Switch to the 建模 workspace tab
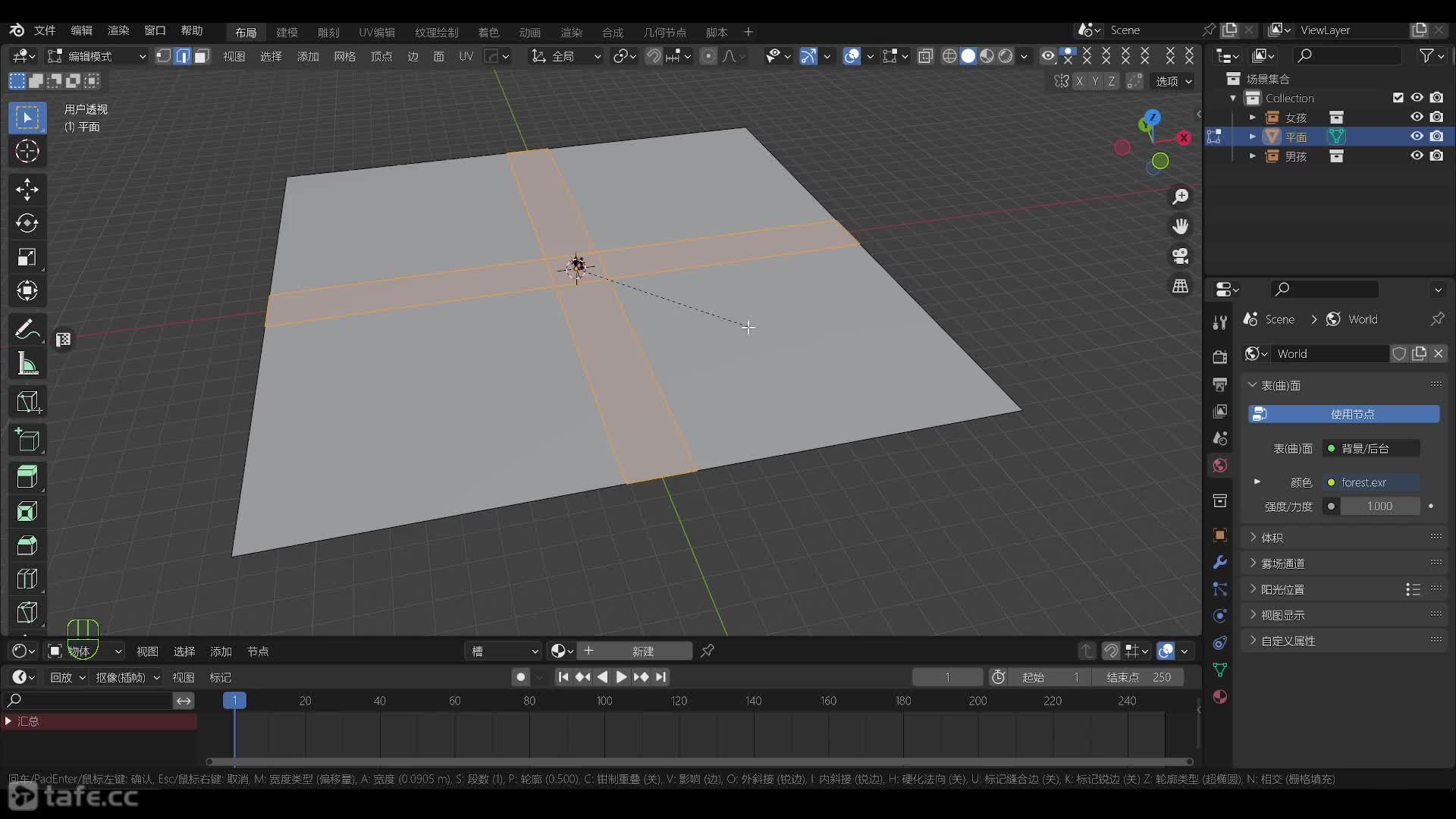 [287, 32]
